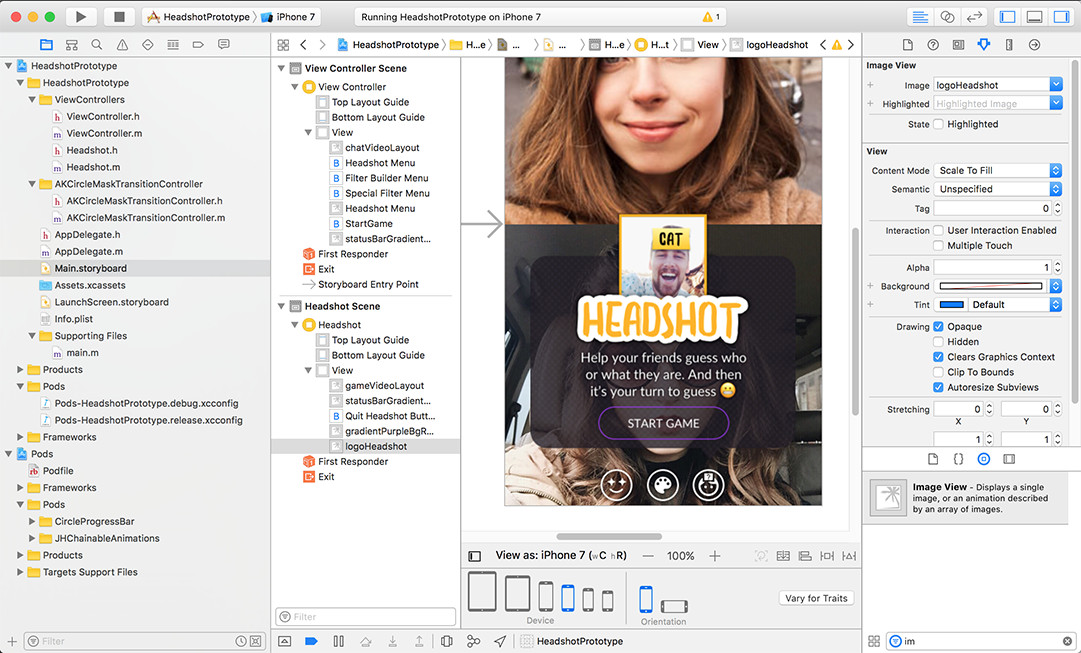Image resolution: width=1081 pixels, height=653 pixels.
Task: Enable User Interaction Enabled checkbox
Action: point(938,230)
